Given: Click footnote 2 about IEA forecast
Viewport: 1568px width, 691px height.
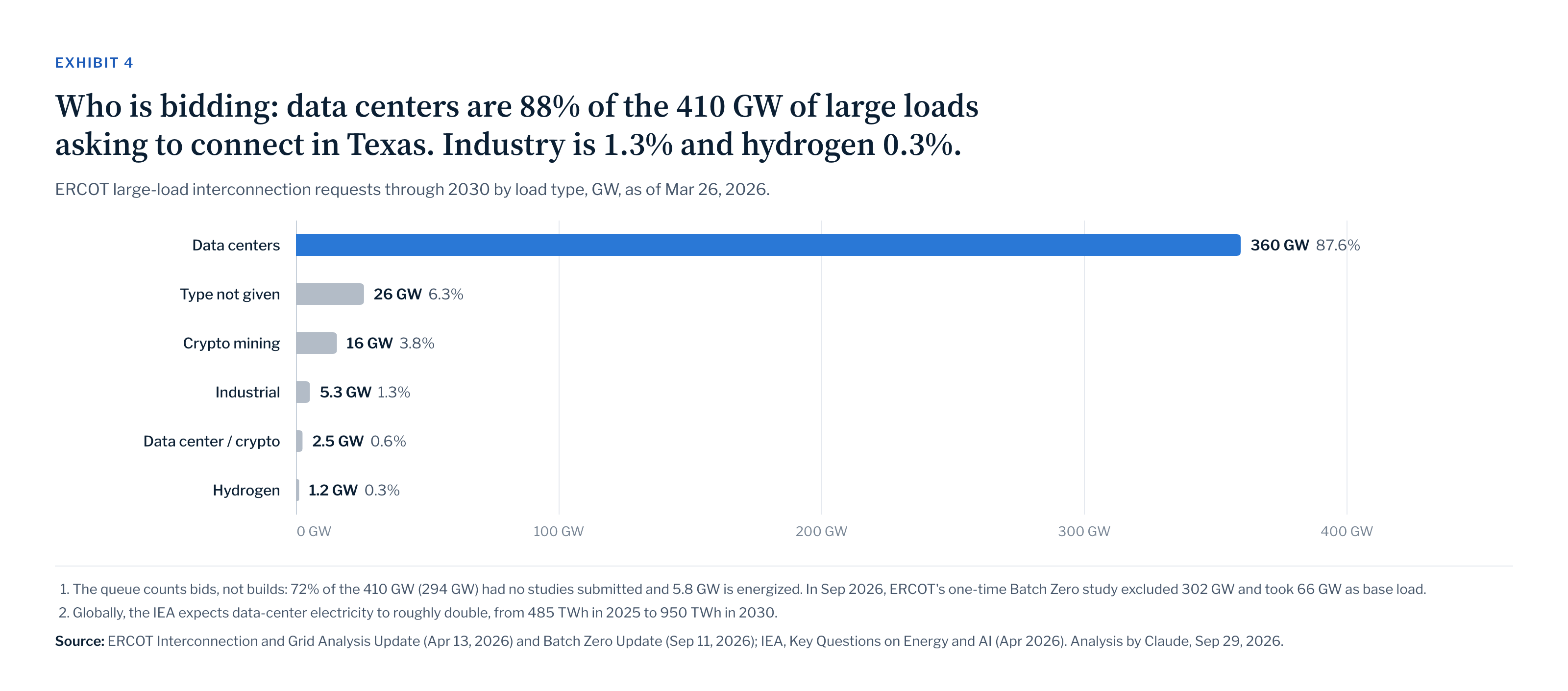Looking at the screenshot, I should tap(417, 612).
